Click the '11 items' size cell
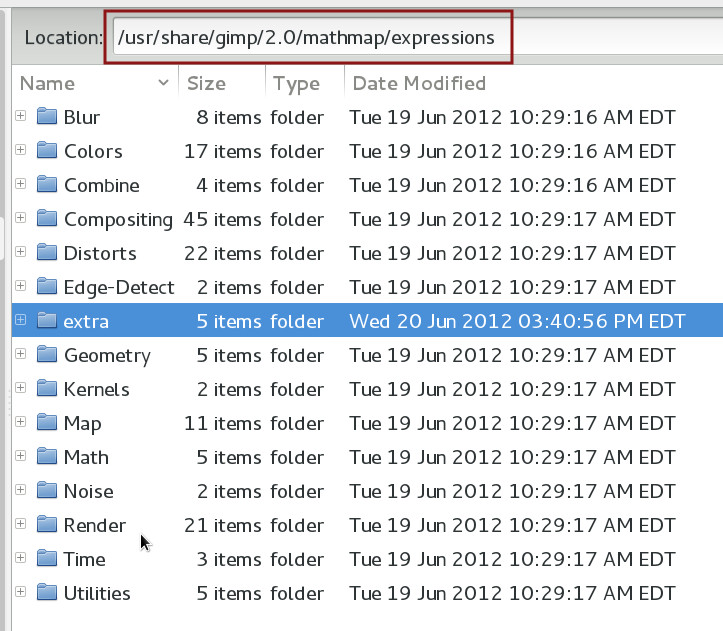 pos(223,423)
